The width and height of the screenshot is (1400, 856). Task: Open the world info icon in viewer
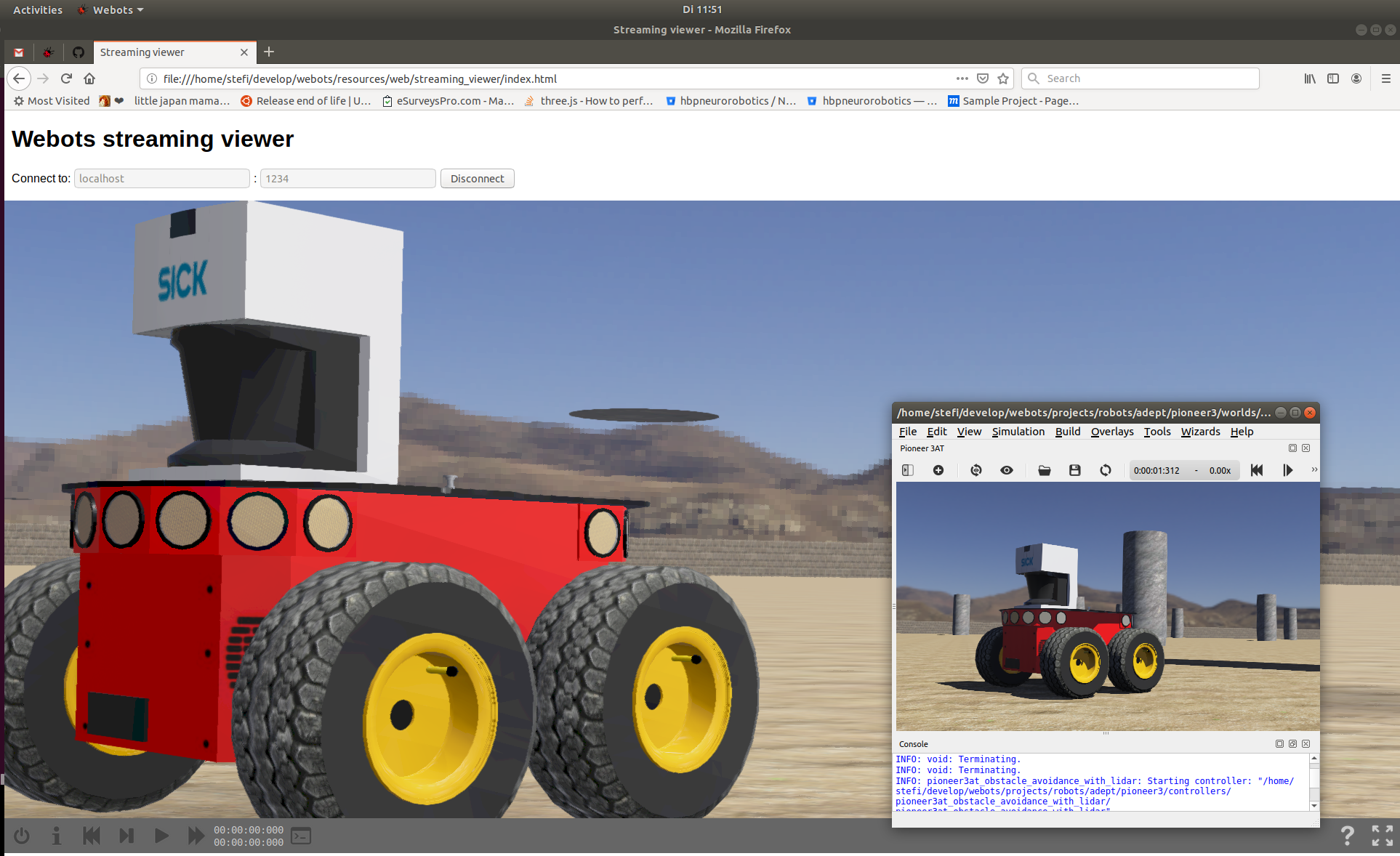[x=57, y=836]
